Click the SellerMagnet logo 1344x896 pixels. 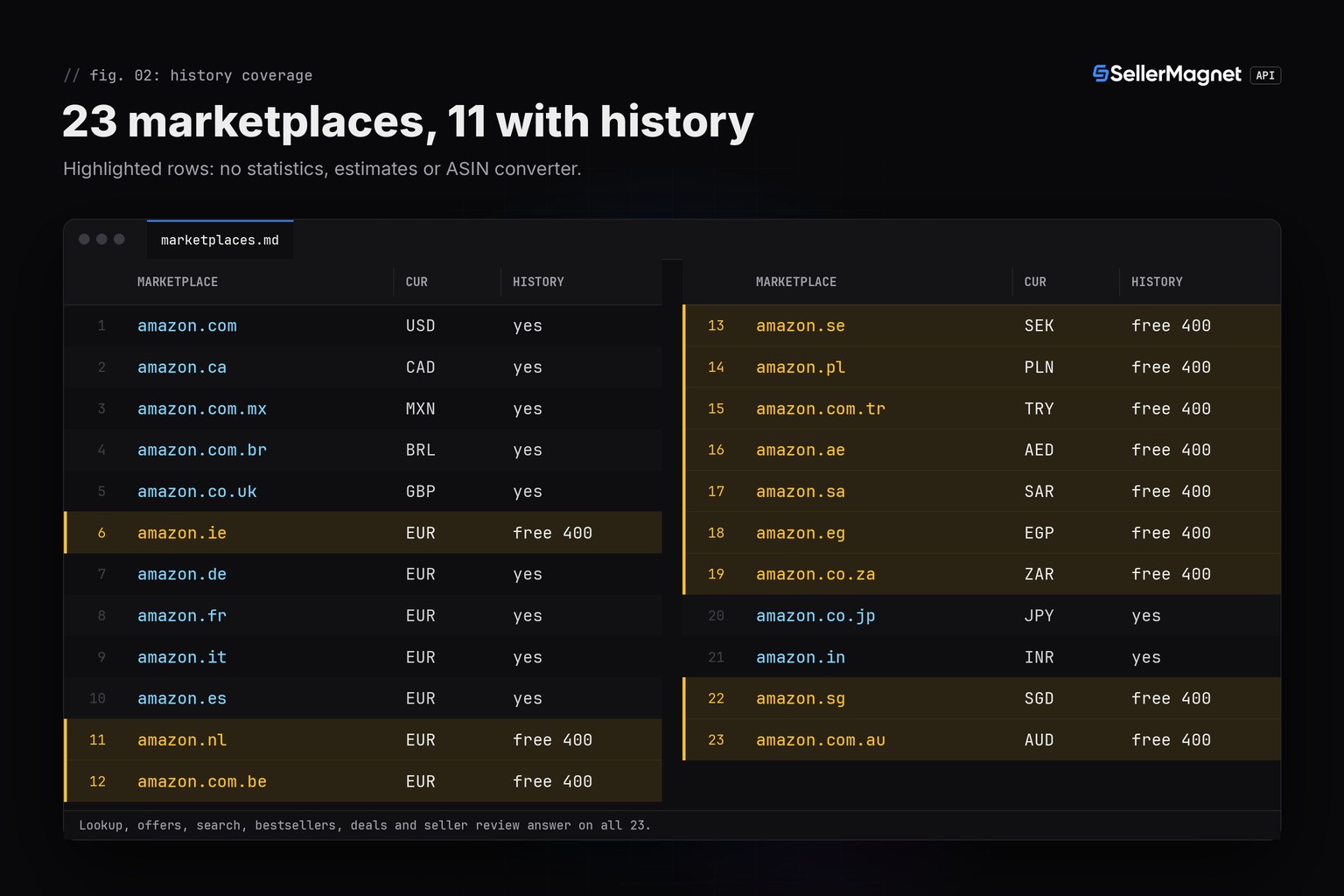1166,74
